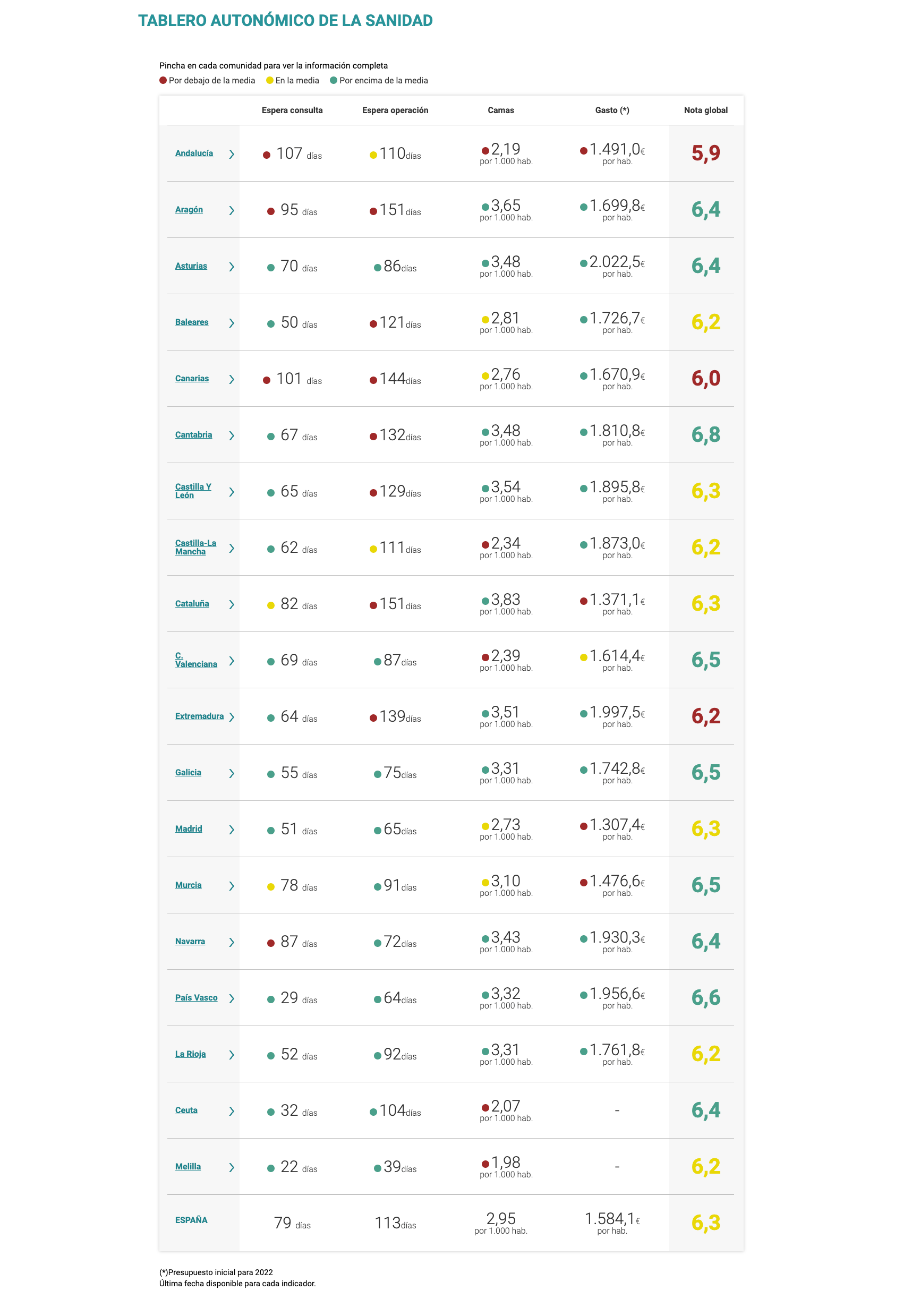
Task: Click the chevron next to La Rioja
Action: pyautogui.click(x=232, y=1055)
